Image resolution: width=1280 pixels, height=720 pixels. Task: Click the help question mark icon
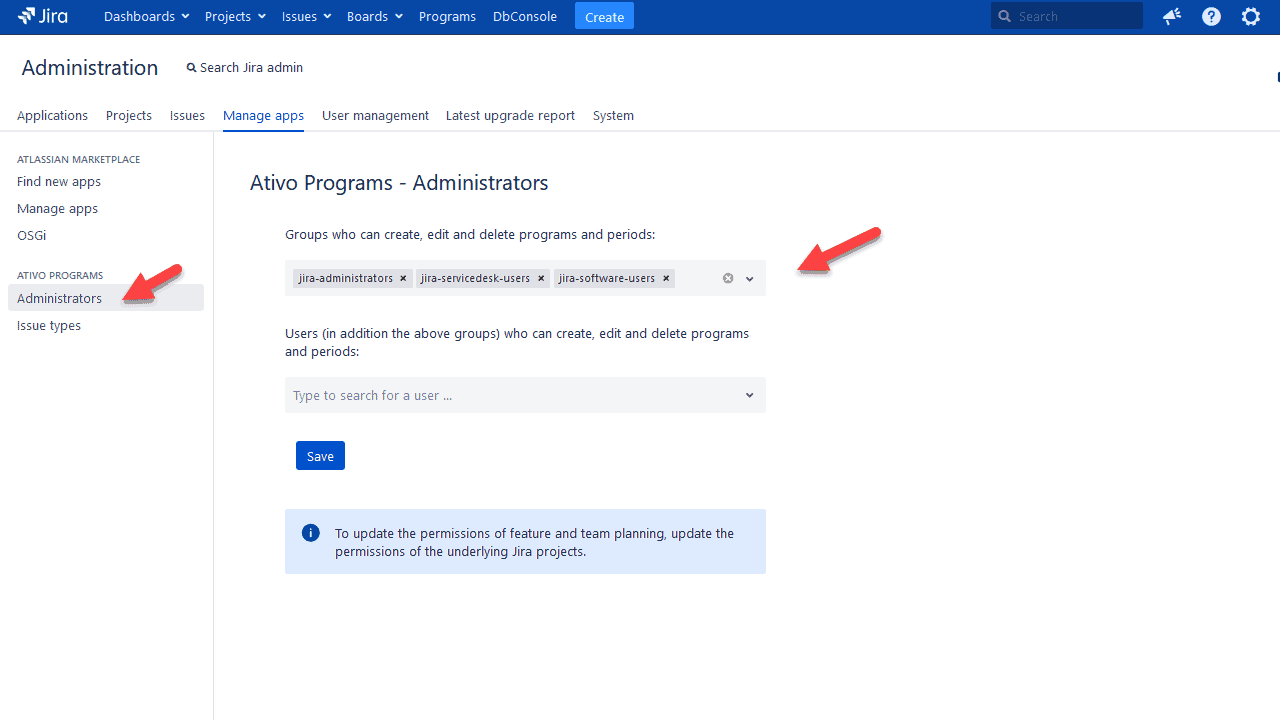(x=1211, y=16)
